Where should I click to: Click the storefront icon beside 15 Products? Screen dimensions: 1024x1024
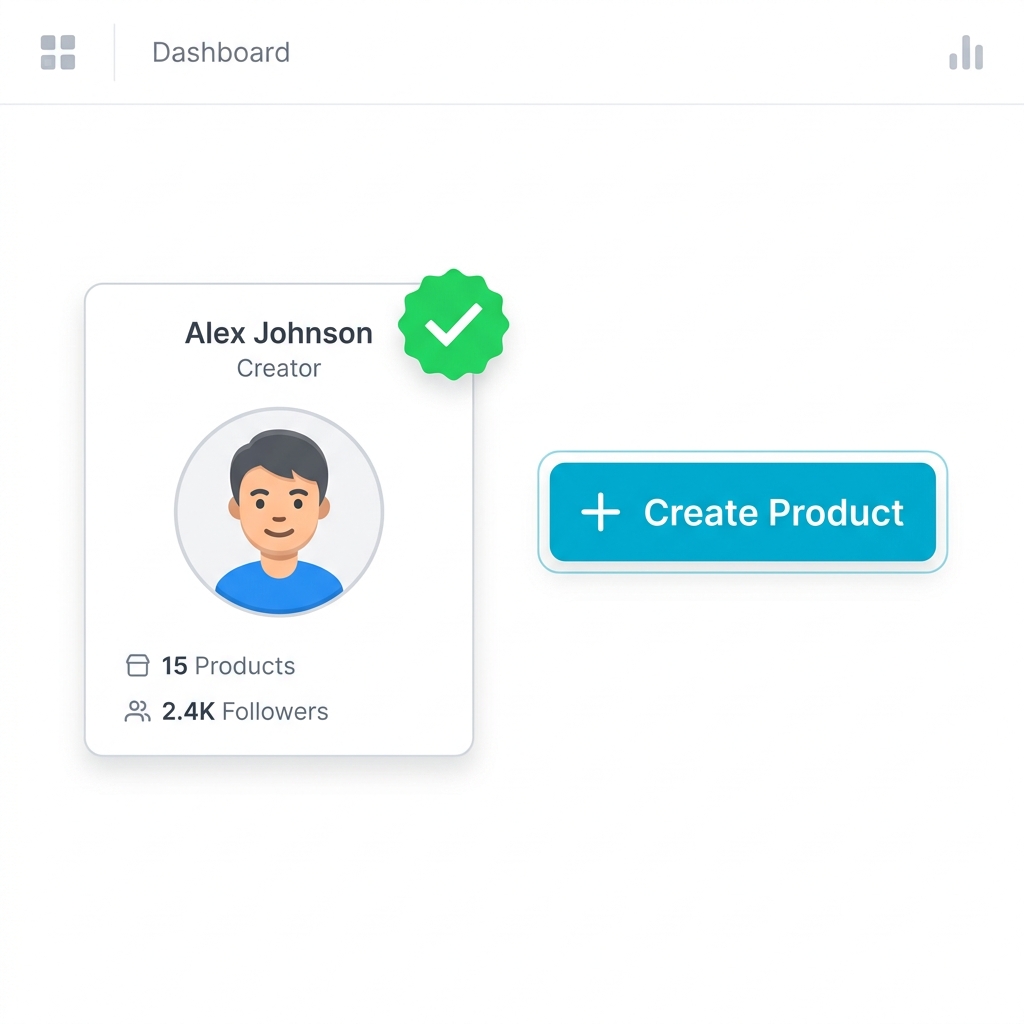coord(137,665)
